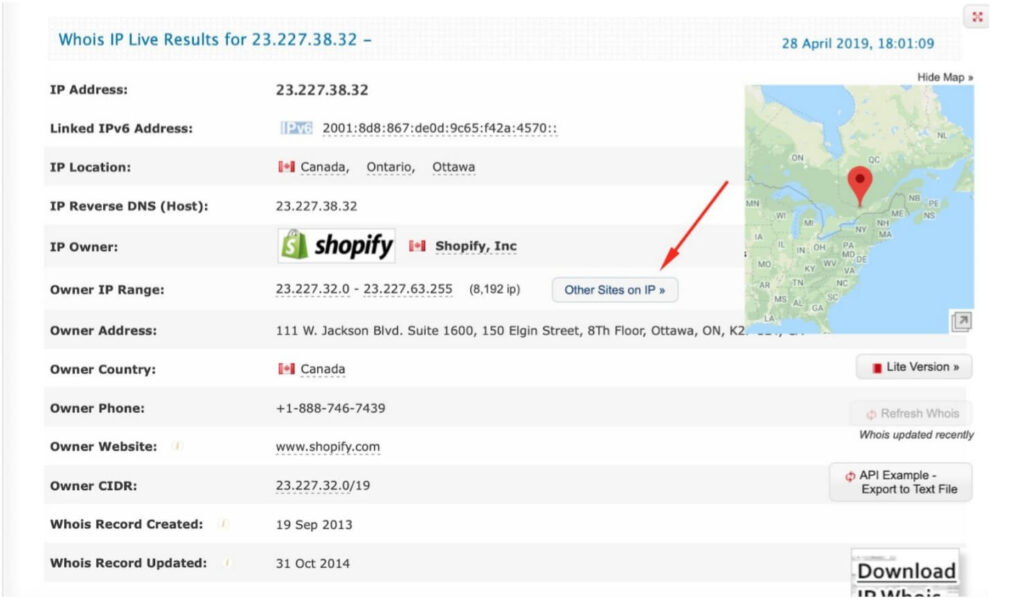
Task: Click the info icon next to Whois Record Updated
Action: [x=227, y=562]
